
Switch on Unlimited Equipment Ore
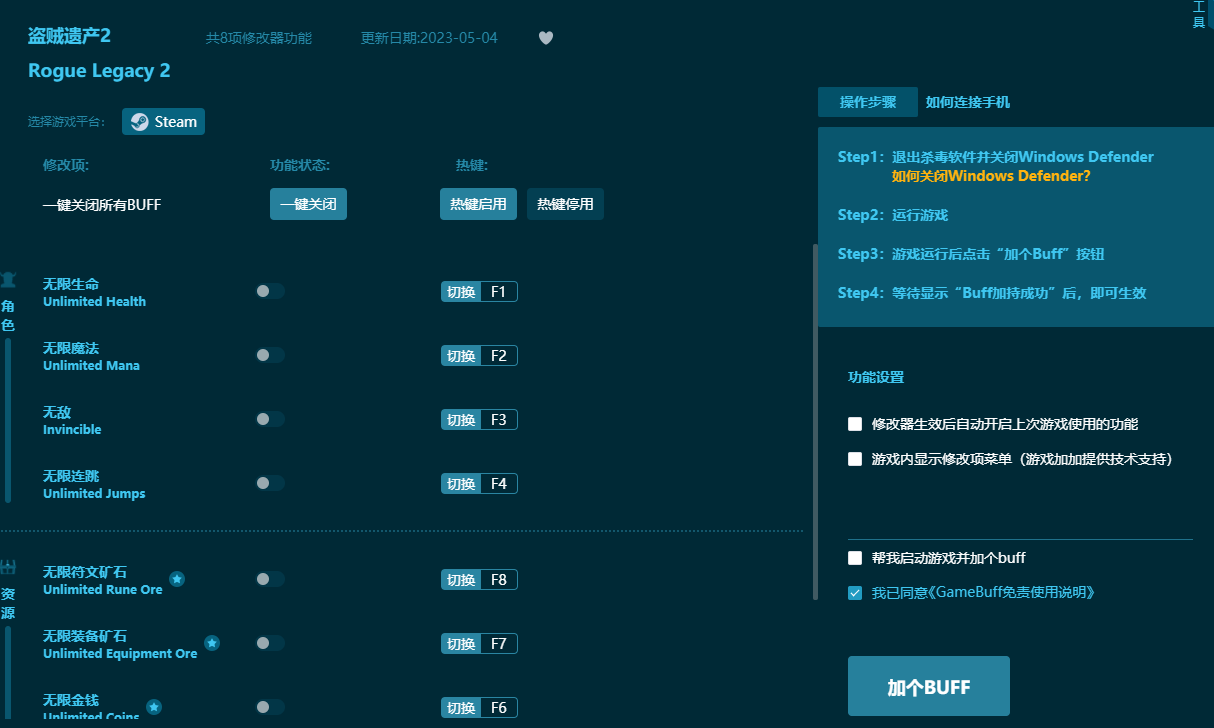pos(270,643)
